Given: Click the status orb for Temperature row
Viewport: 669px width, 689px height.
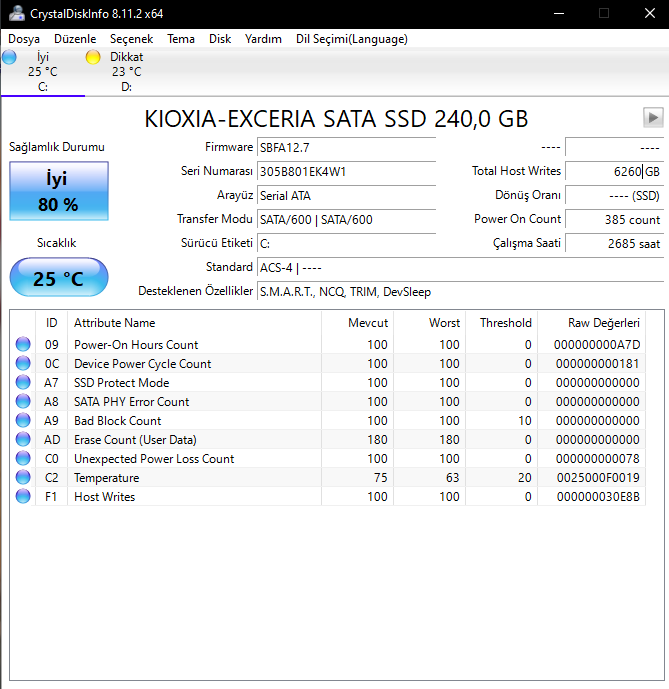Looking at the screenshot, I should click(x=23, y=477).
